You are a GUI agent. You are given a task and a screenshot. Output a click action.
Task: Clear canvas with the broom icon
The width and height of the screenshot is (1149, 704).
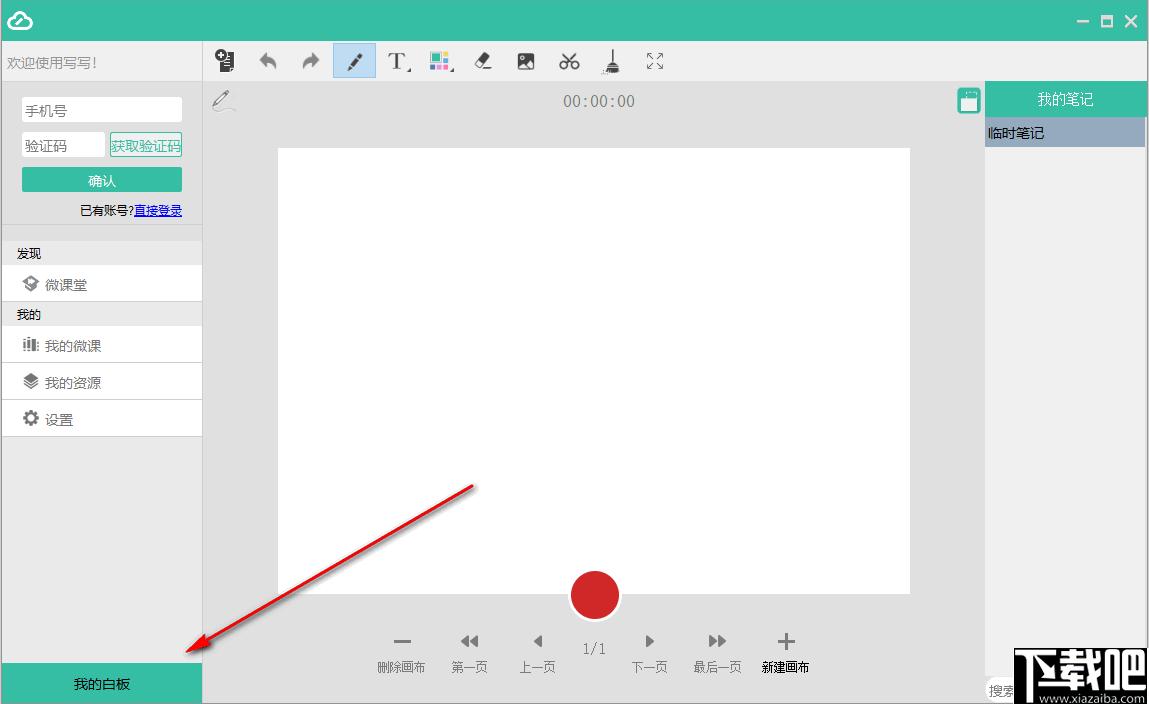(612, 61)
